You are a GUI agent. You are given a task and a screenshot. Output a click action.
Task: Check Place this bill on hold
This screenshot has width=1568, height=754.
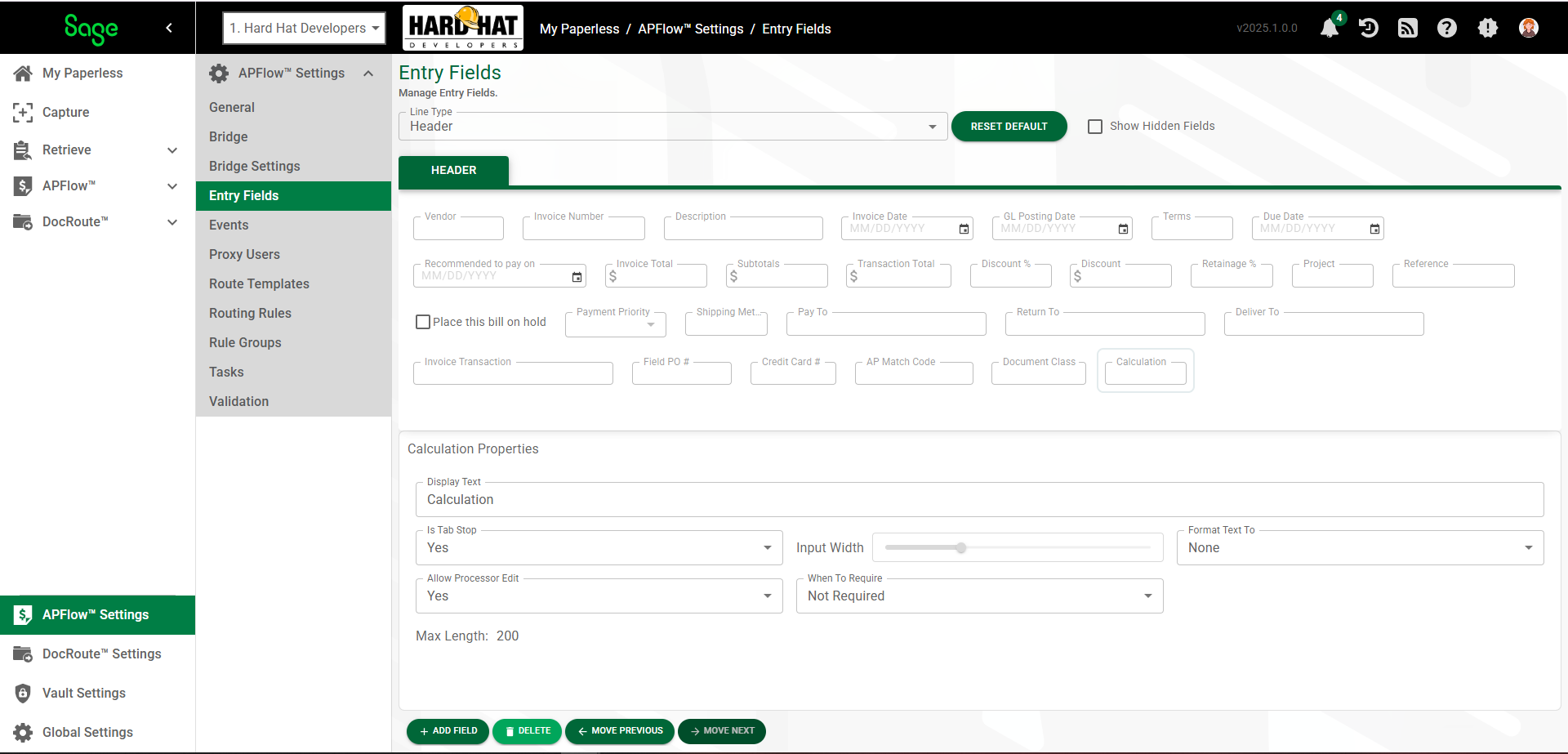(423, 322)
